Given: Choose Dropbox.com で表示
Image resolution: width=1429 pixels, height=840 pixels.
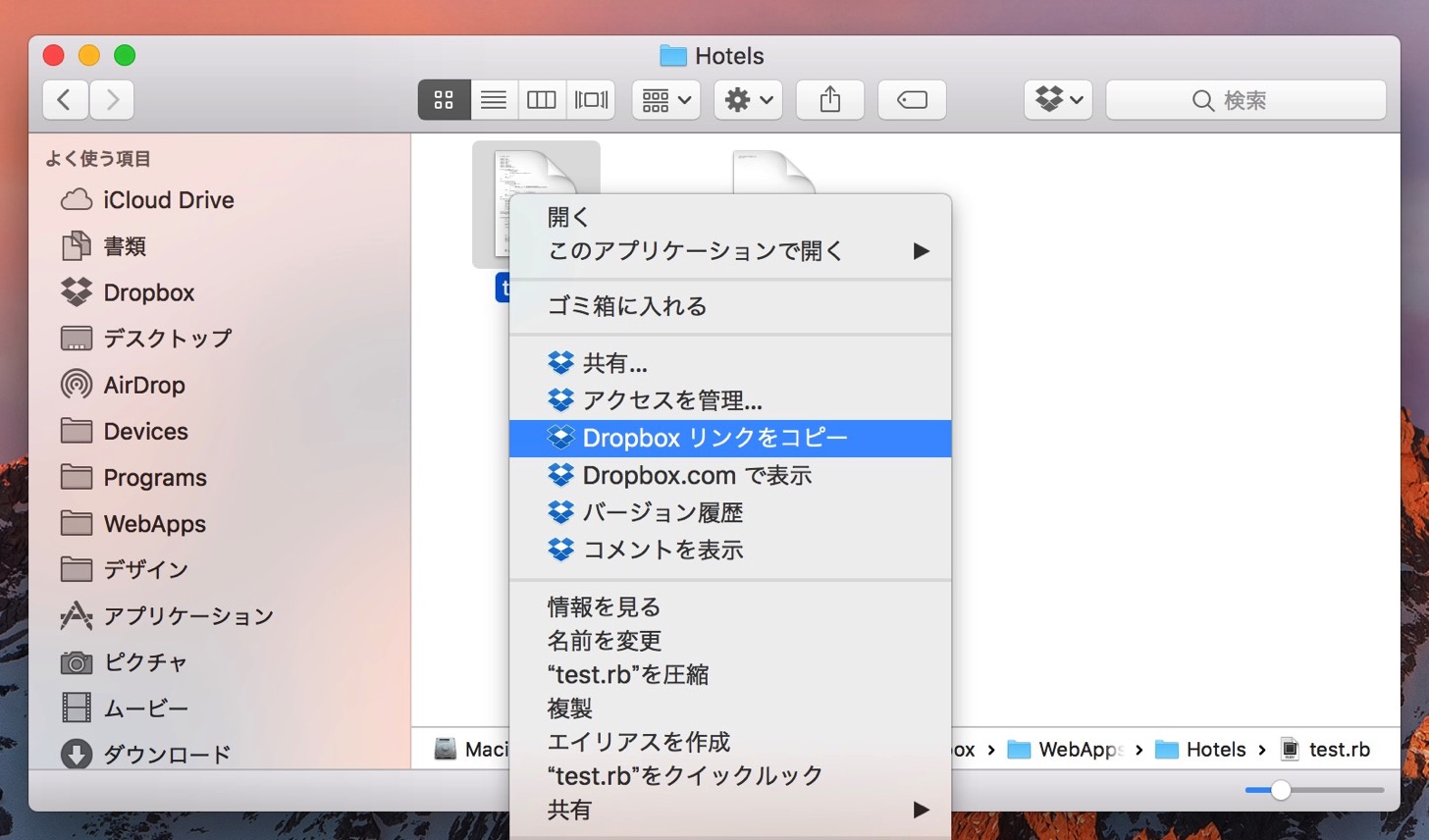Looking at the screenshot, I should pos(730,475).
